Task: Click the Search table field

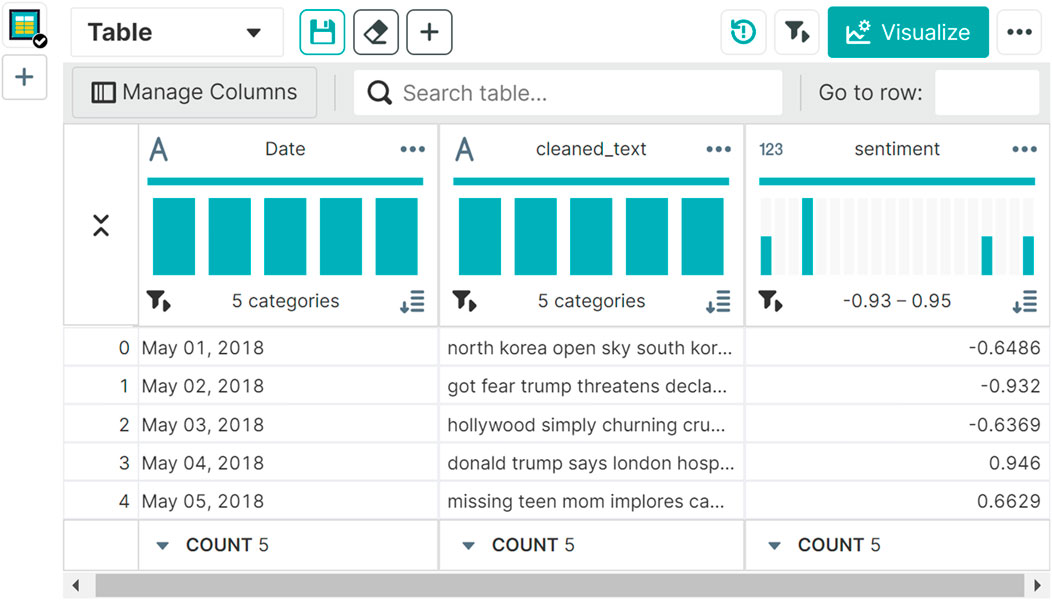Action: [568, 93]
